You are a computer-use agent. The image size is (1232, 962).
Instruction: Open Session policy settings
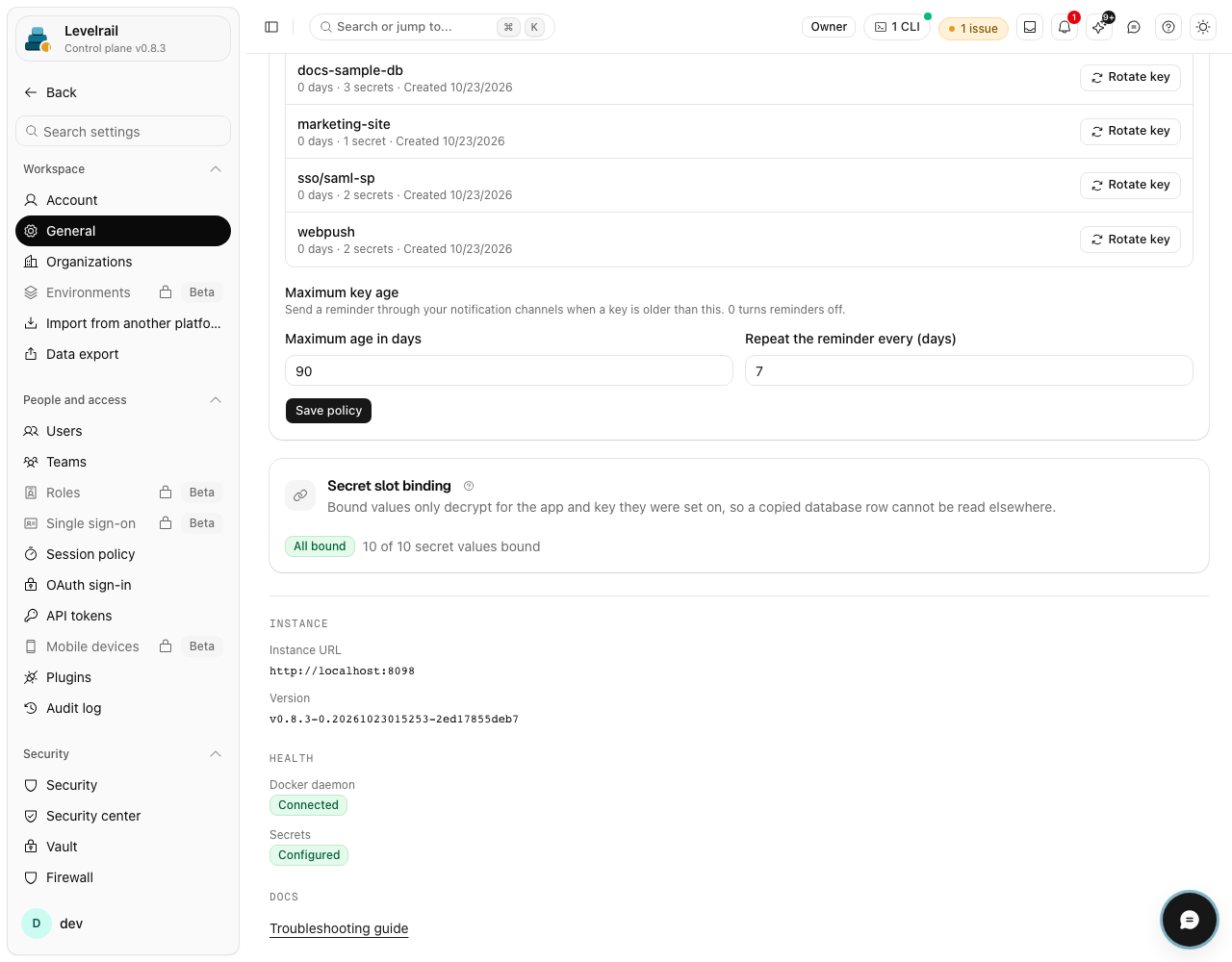123,554
